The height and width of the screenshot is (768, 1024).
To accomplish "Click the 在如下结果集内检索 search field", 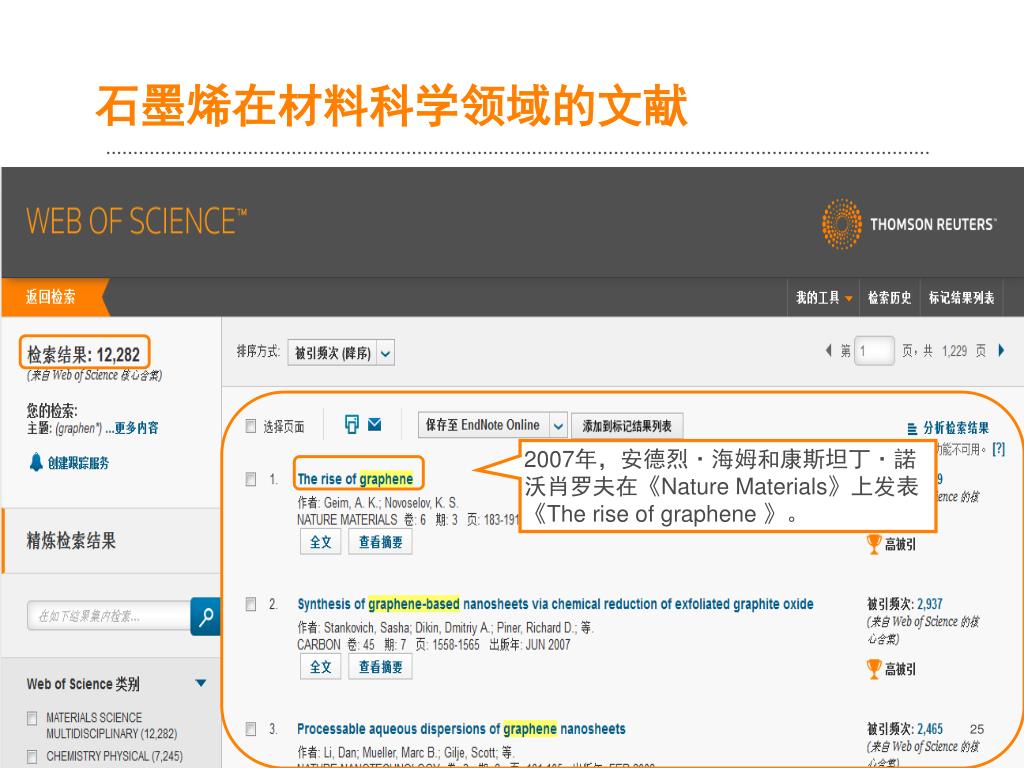I will [x=109, y=616].
